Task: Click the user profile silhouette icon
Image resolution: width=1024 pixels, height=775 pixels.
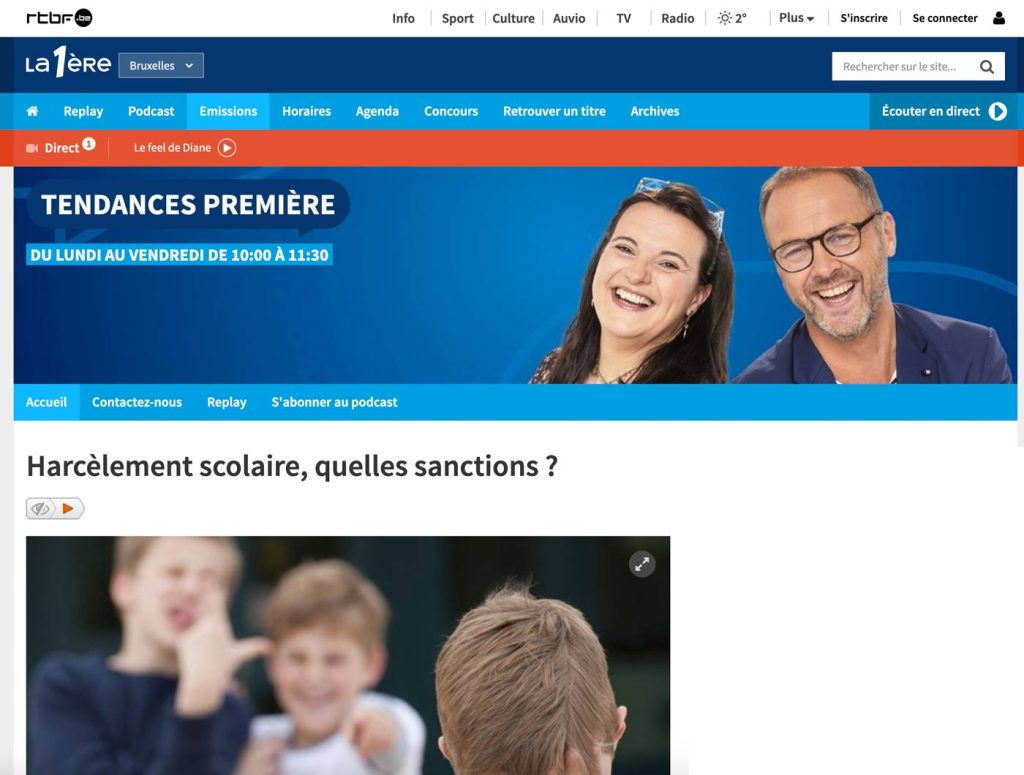Action: [x=999, y=18]
